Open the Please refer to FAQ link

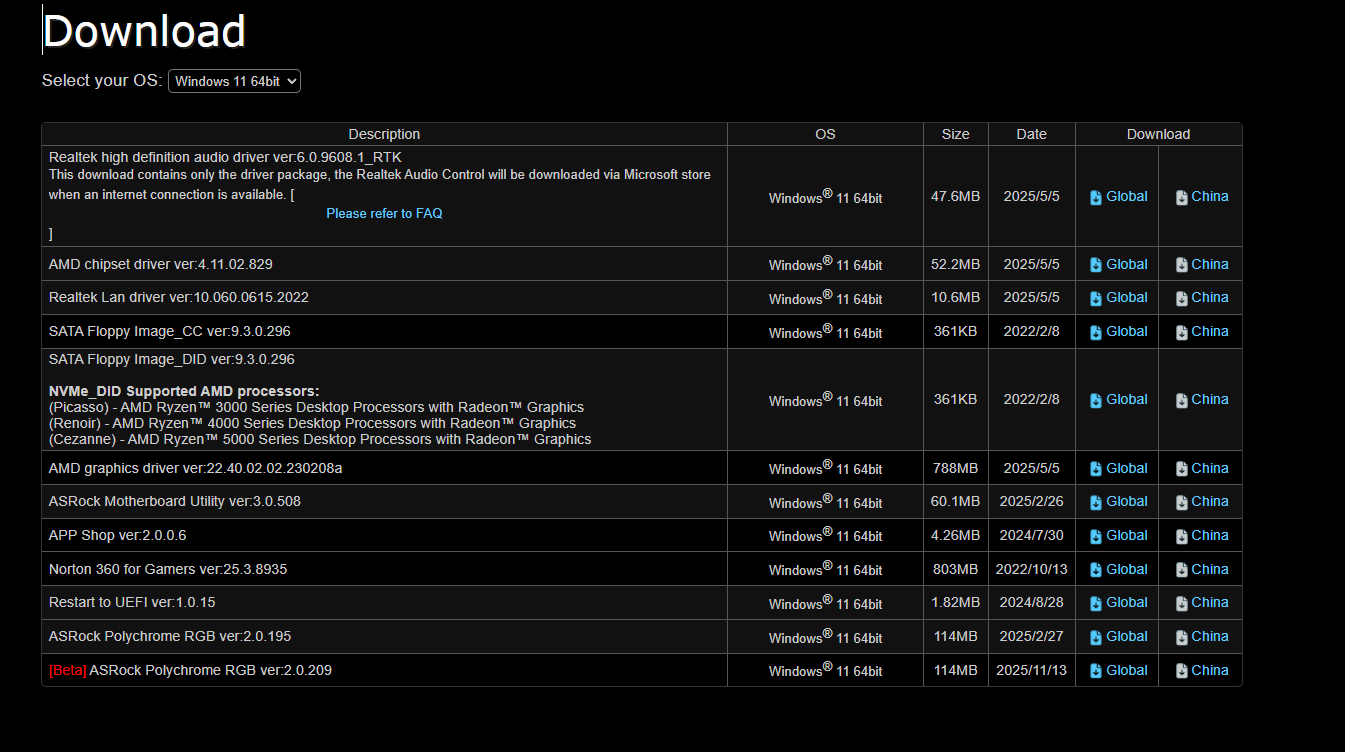coord(384,213)
